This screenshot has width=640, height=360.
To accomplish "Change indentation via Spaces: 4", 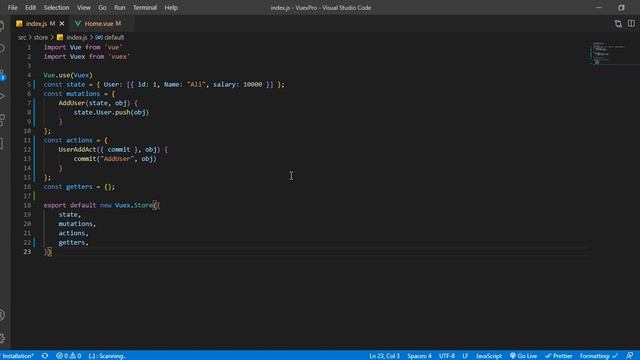I will click(419, 356).
